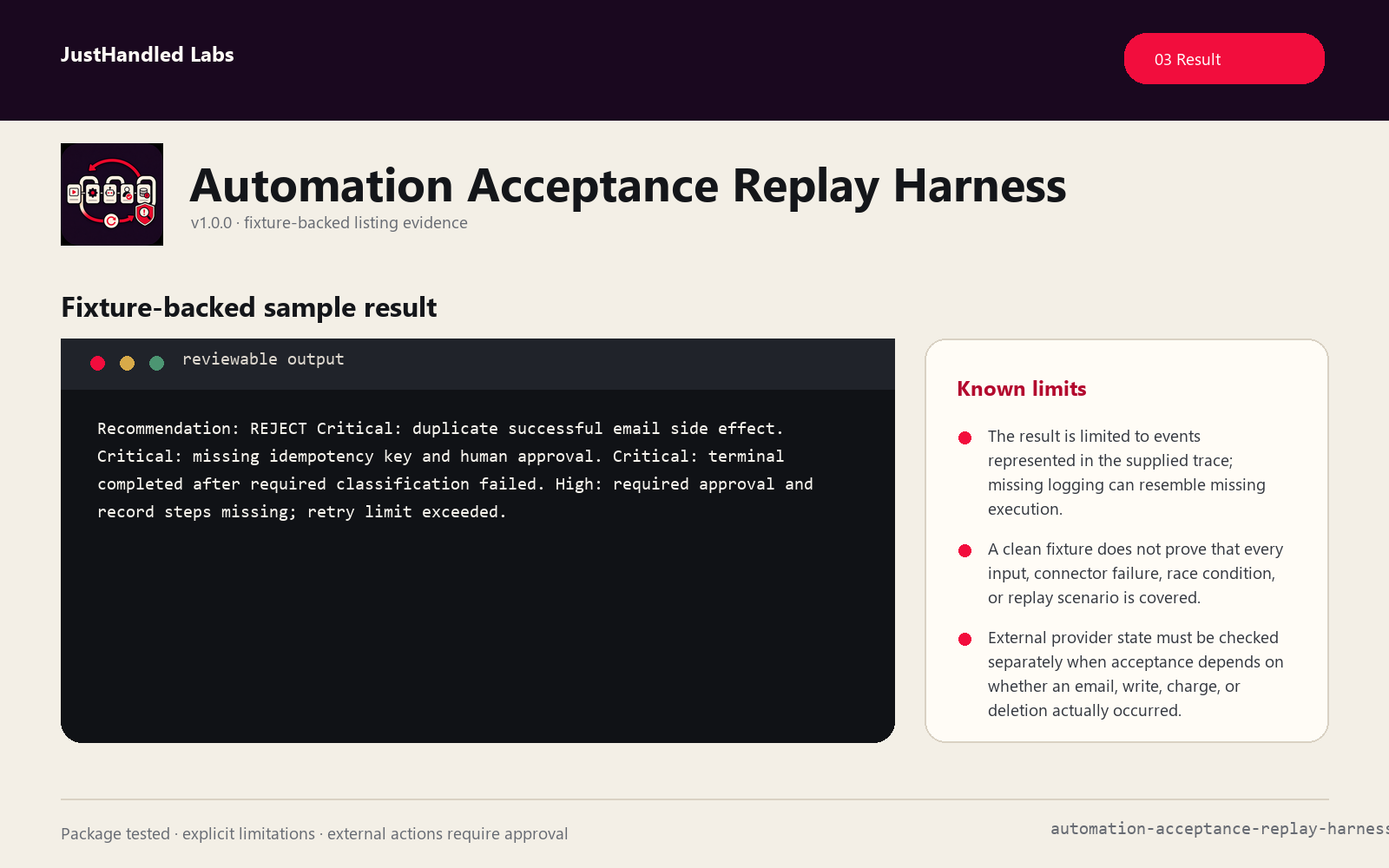Select the 'v1.0.0 · fixture-backed listing evidence' subtitle
Image resolution: width=1389 pixels, height=868 pixels.
[329, 223]
